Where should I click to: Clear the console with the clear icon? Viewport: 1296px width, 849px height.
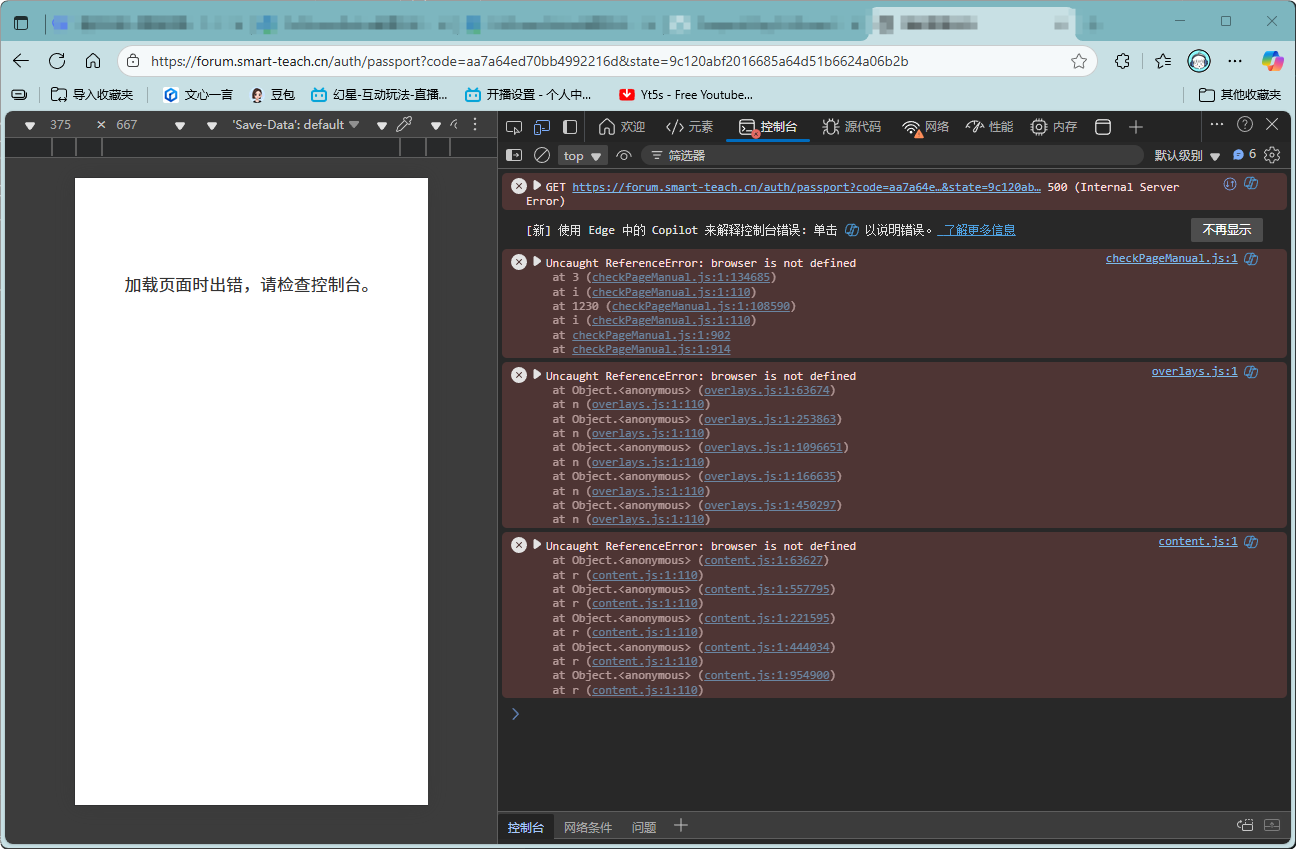(542, 155)
